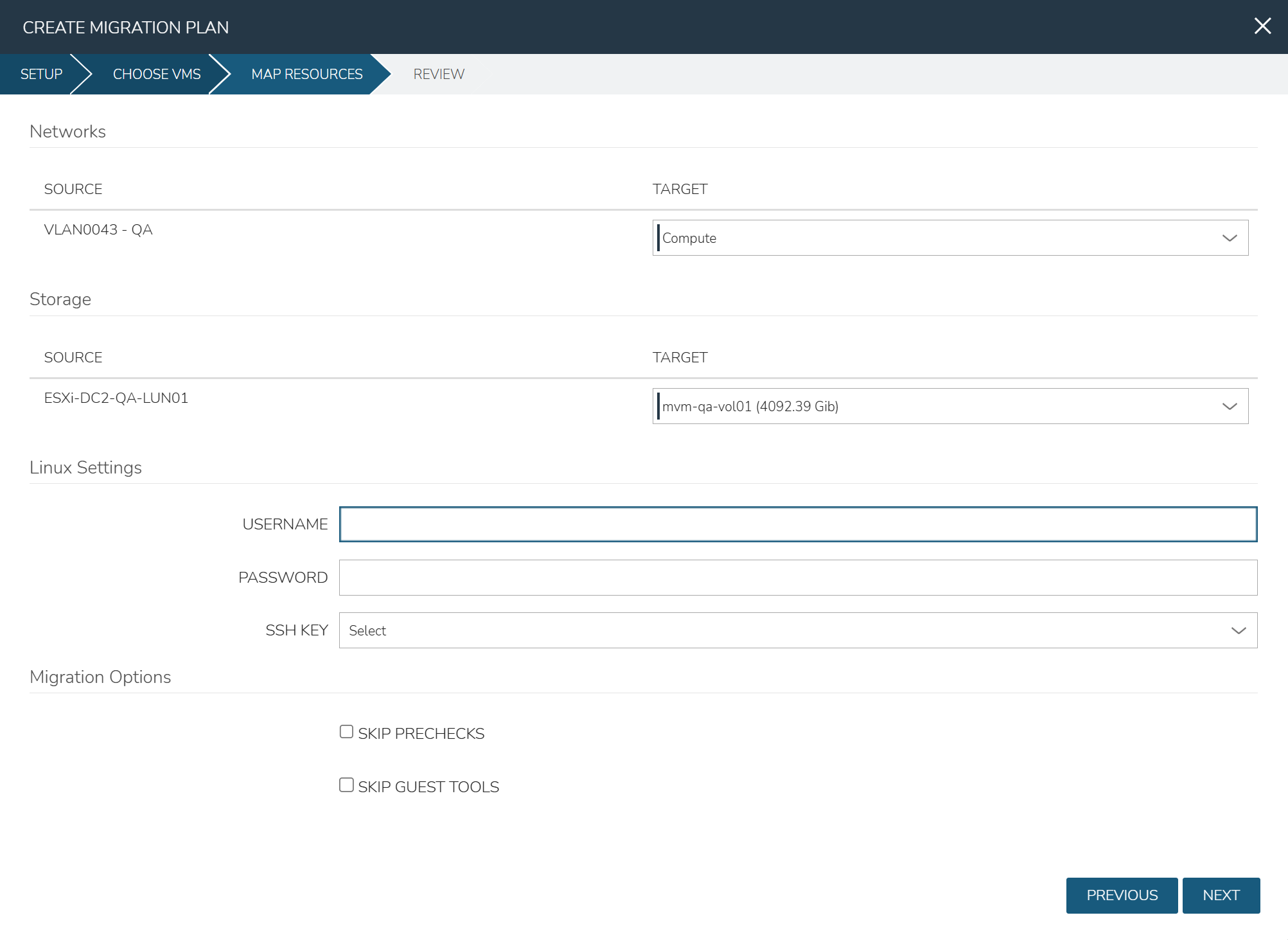Select the VLAN0043 - QA source network text
This screenshot has height=940, width=1288.
98,230
